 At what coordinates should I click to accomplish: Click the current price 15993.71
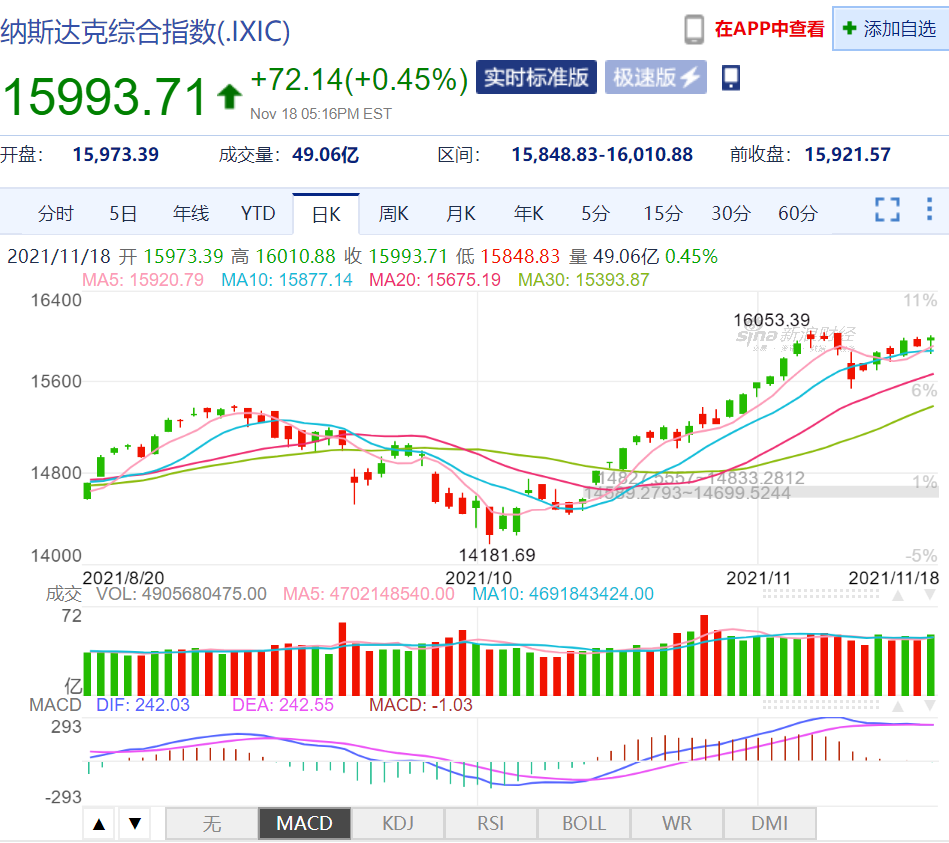[x=105, y=97]
